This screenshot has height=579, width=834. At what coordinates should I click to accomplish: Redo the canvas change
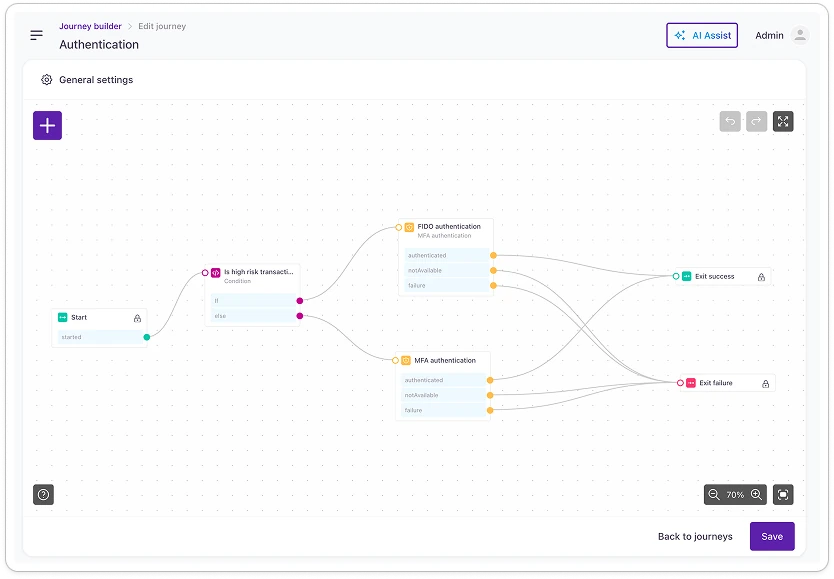pyautogui.click(x=756, y=121)
